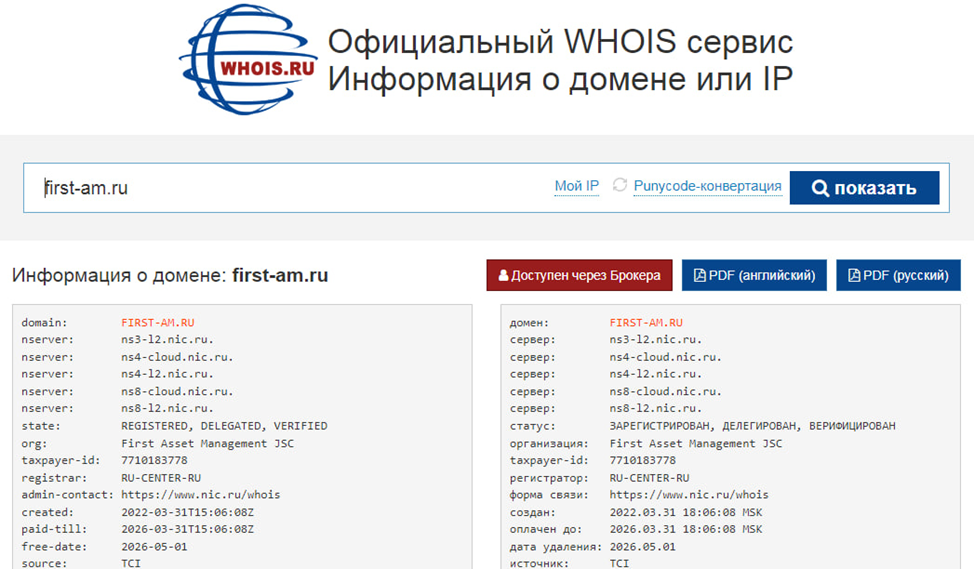The width and height of the screenshot is (974, 569).
Task: Click the PDF file icon for английский
Action: point(699,276)
